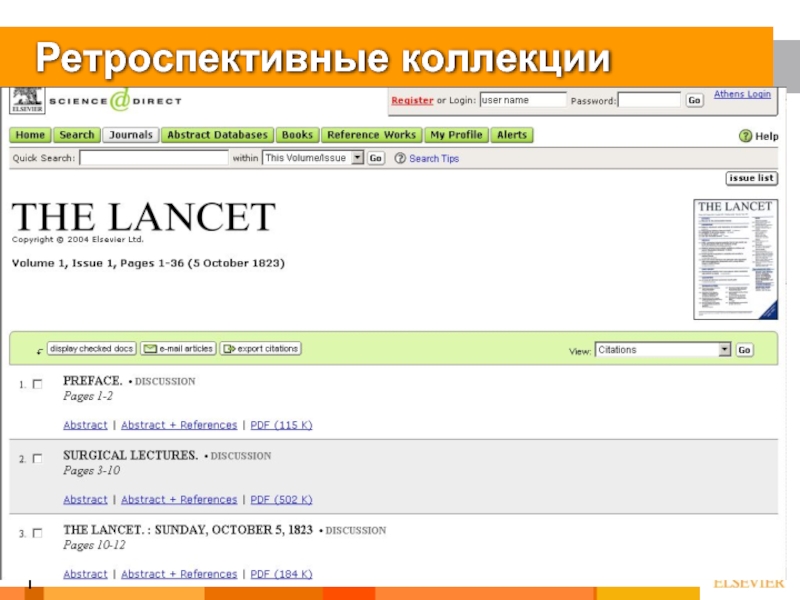Viewport: 800px width, 600px height.
Task: Click display checked docs button
Action: click(92, 348)
